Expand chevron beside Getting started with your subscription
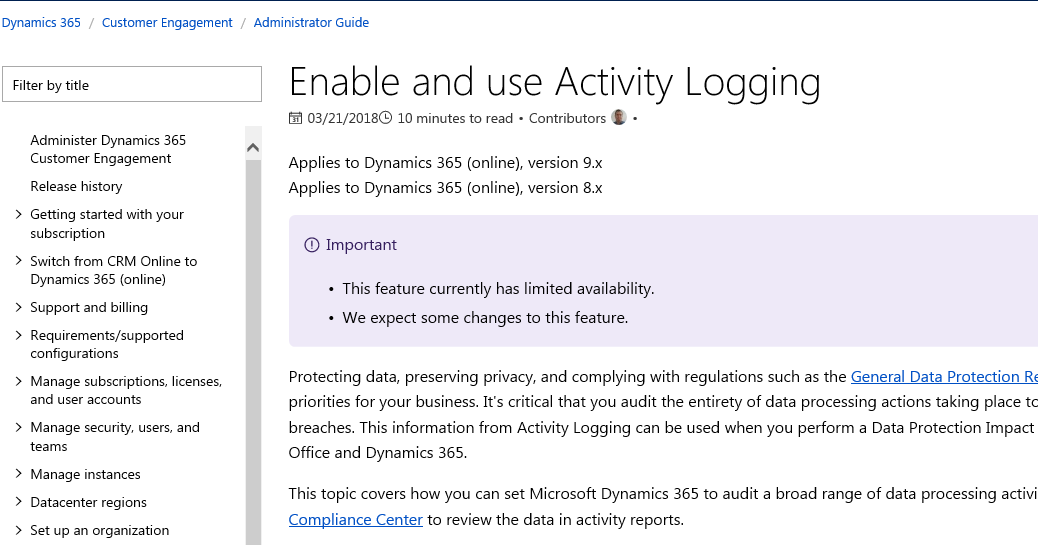The height and width of the screenshot is (545, 1038). tap(19, 214)
